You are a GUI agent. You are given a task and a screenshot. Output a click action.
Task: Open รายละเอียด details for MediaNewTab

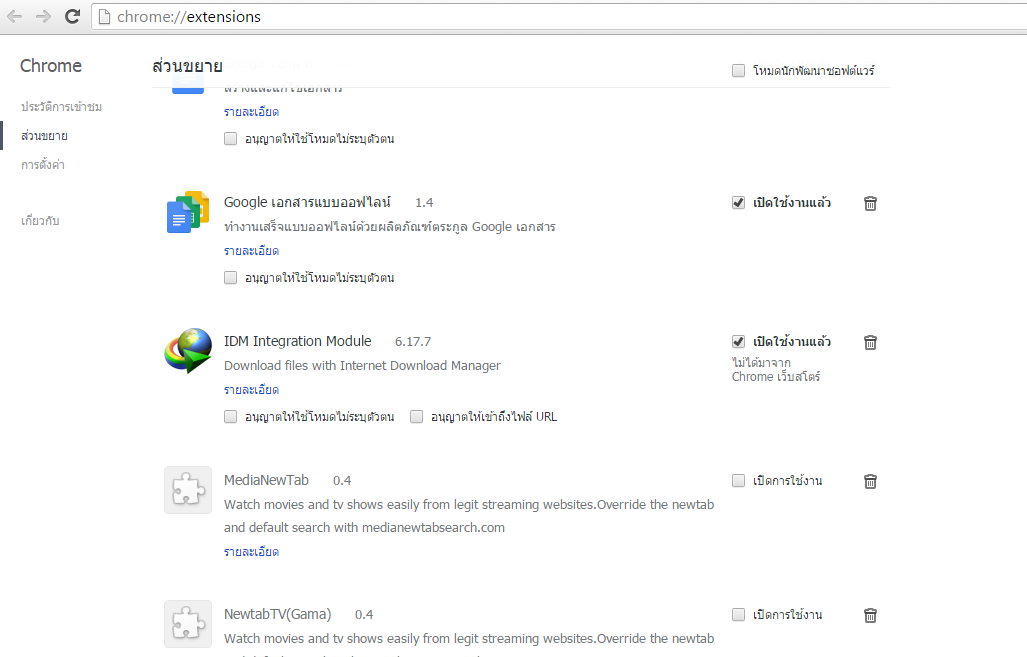pyautogui.click(x=252, y=552)
